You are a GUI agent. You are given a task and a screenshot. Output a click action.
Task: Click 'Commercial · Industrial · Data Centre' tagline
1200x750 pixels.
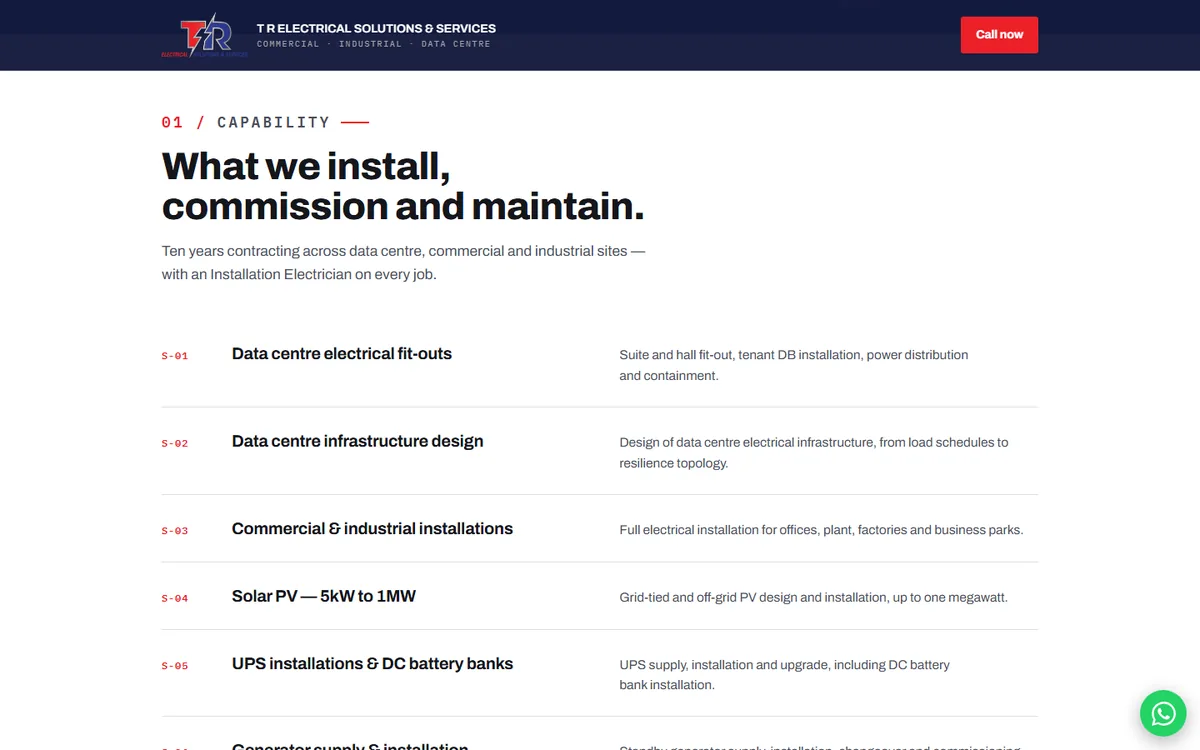[374, 44]
